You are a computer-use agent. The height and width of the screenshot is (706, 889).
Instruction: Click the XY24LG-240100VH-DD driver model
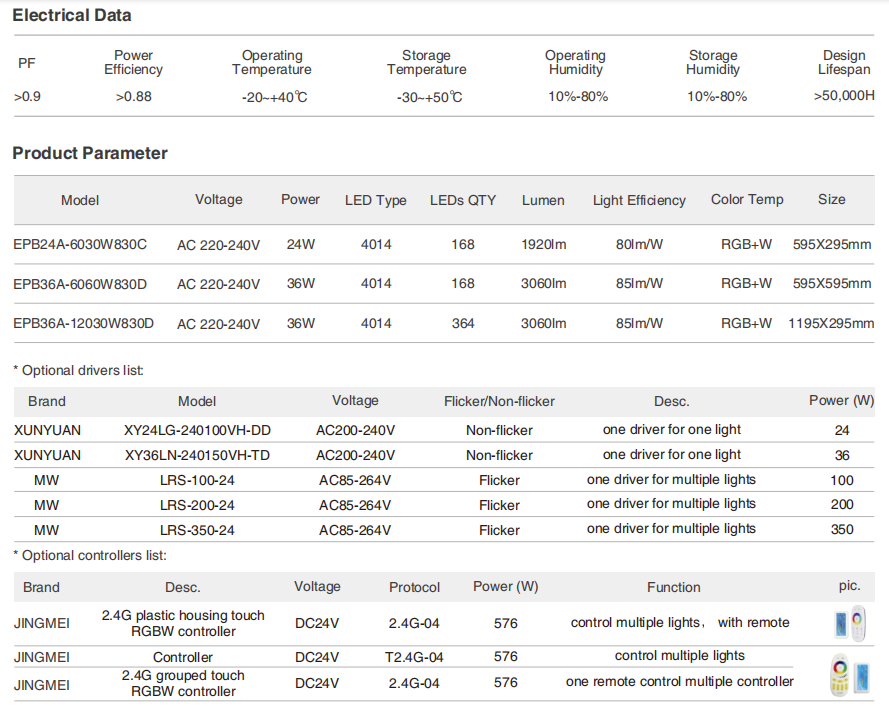[x=198, y=430]
